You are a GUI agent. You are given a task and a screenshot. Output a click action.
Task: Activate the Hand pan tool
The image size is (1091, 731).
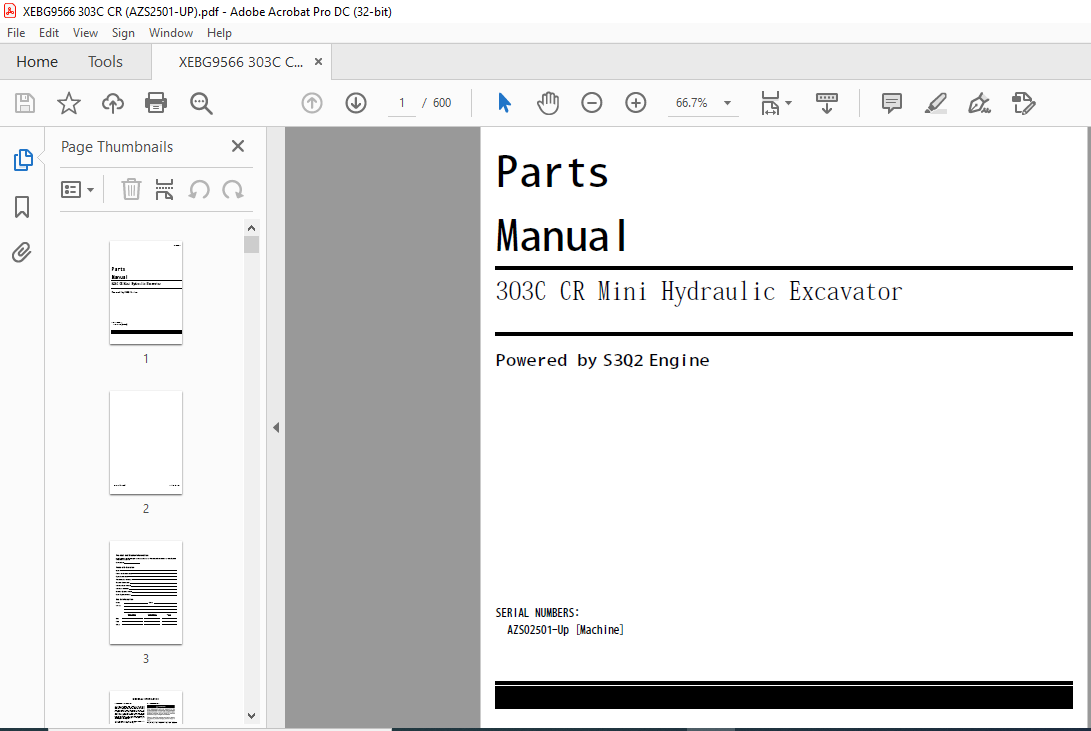pyautogui.click(x=548, y=103)
